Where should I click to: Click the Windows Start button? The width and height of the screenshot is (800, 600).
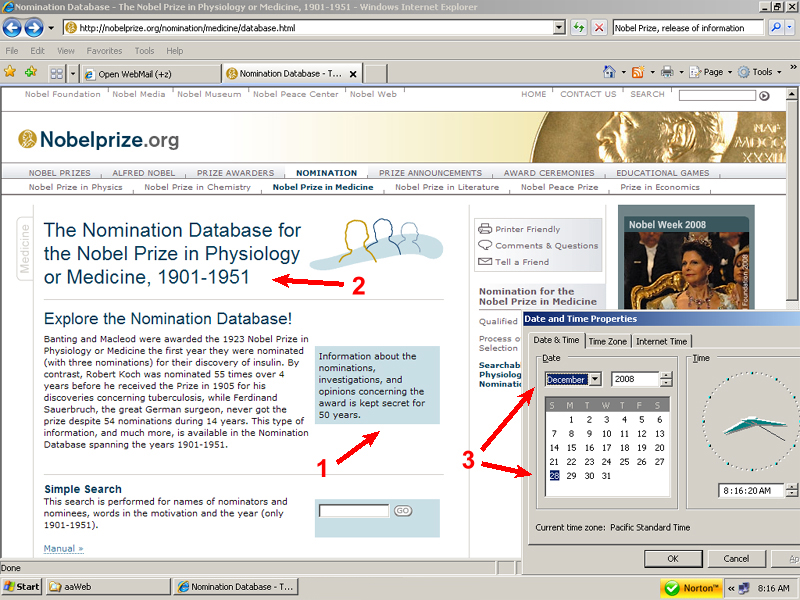tap(21, 587)
